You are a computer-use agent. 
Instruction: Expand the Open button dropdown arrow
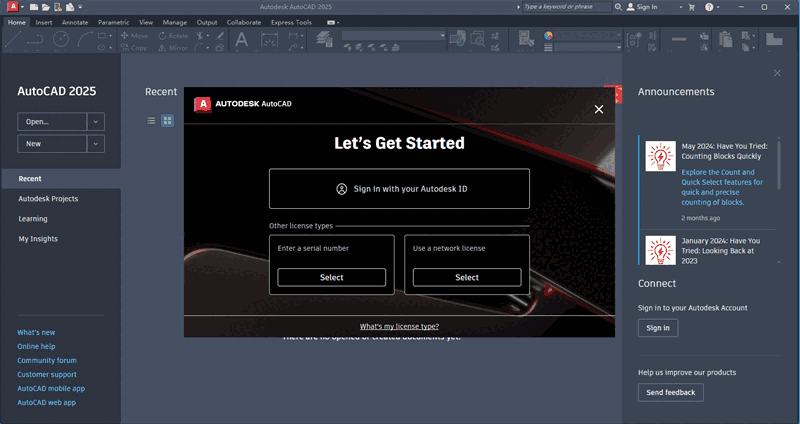(95, 121)
